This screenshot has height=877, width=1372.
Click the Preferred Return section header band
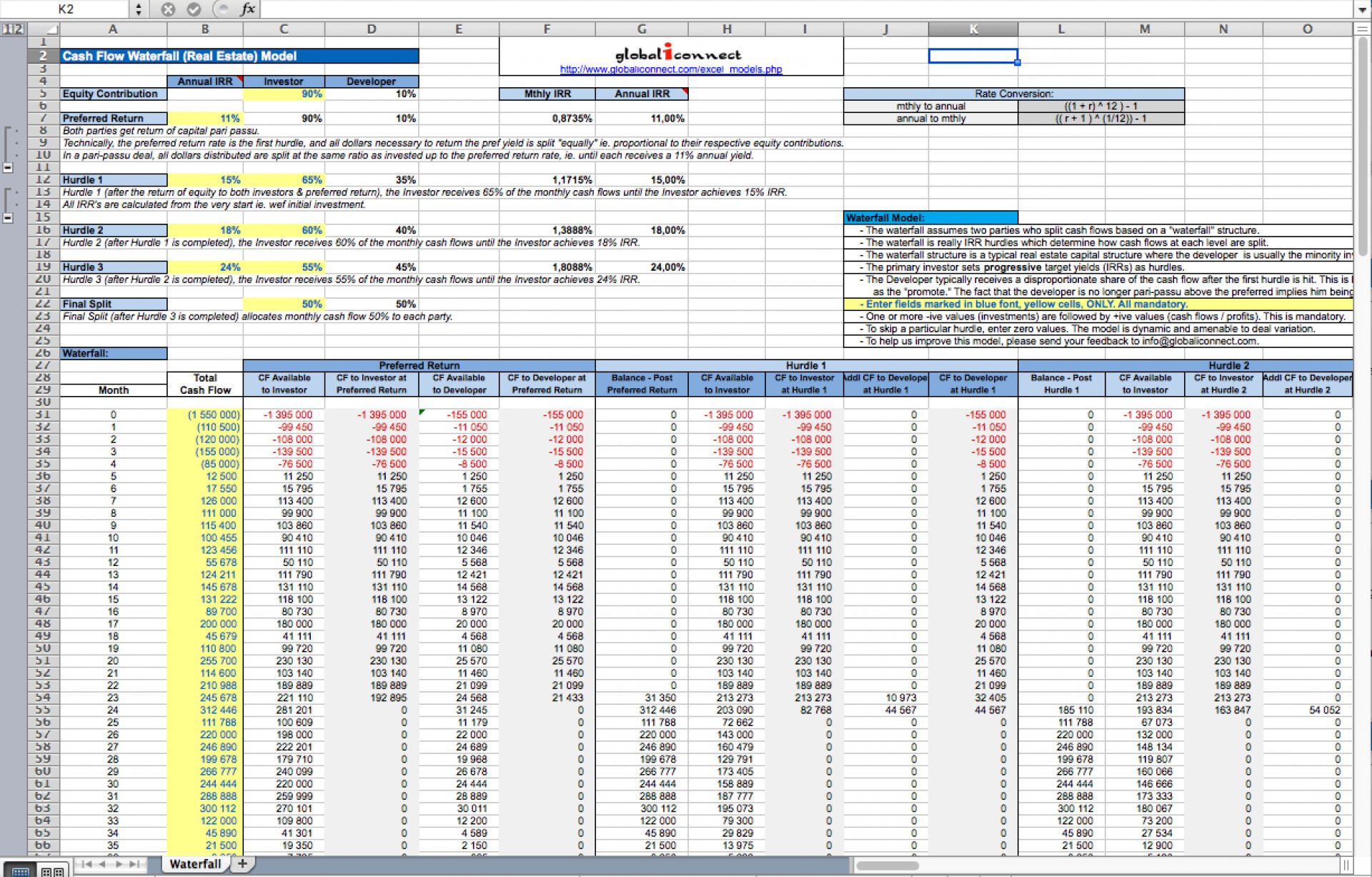(419, 365)
